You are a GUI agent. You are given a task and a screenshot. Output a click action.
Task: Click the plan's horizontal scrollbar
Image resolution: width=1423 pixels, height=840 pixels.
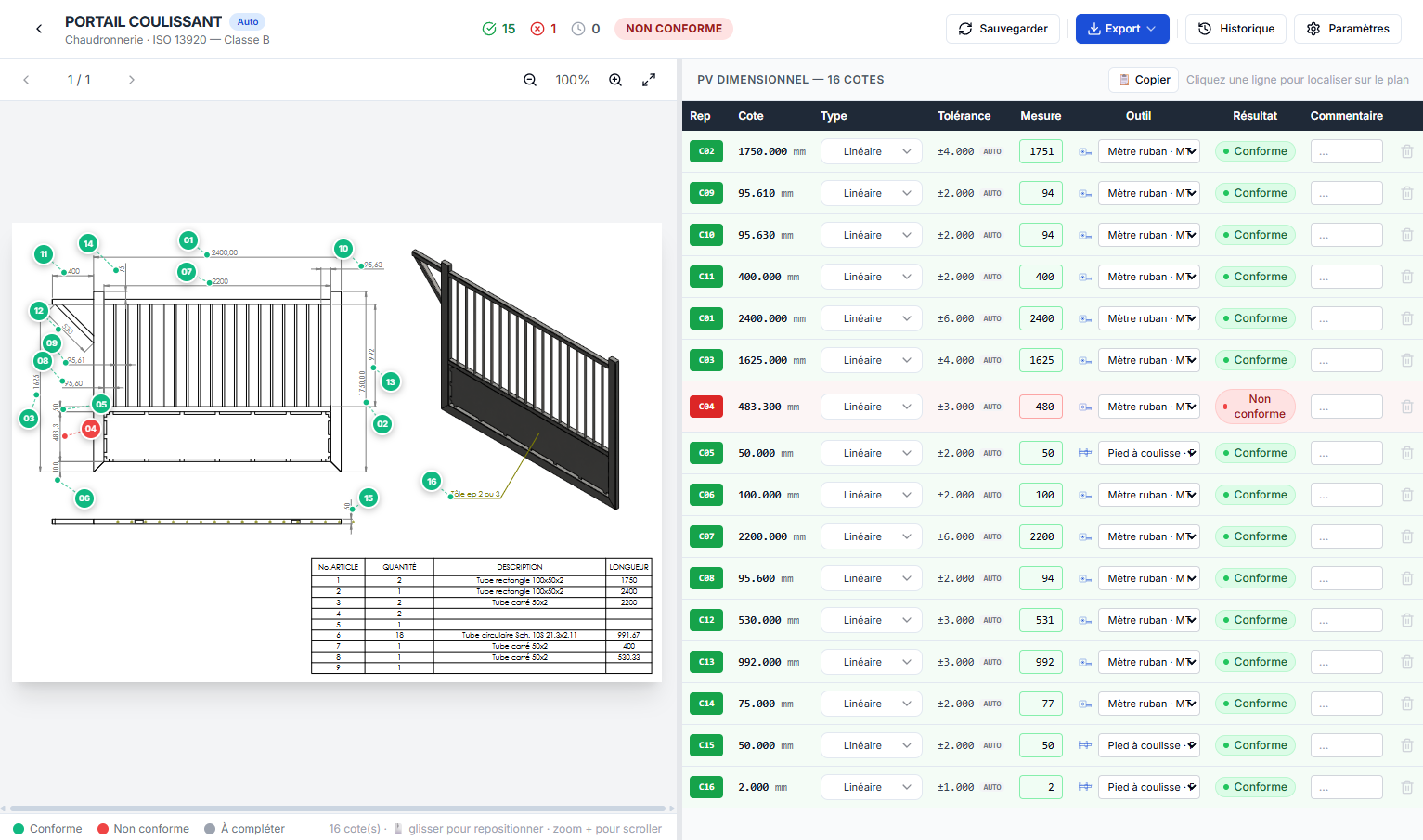tap(338, 808)
